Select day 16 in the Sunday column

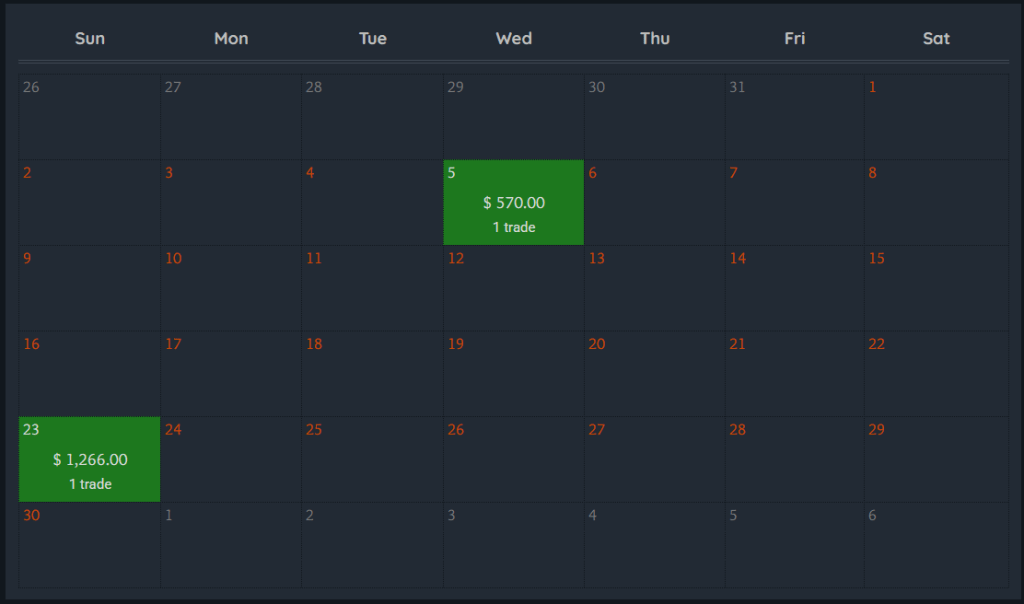point(90,373)
